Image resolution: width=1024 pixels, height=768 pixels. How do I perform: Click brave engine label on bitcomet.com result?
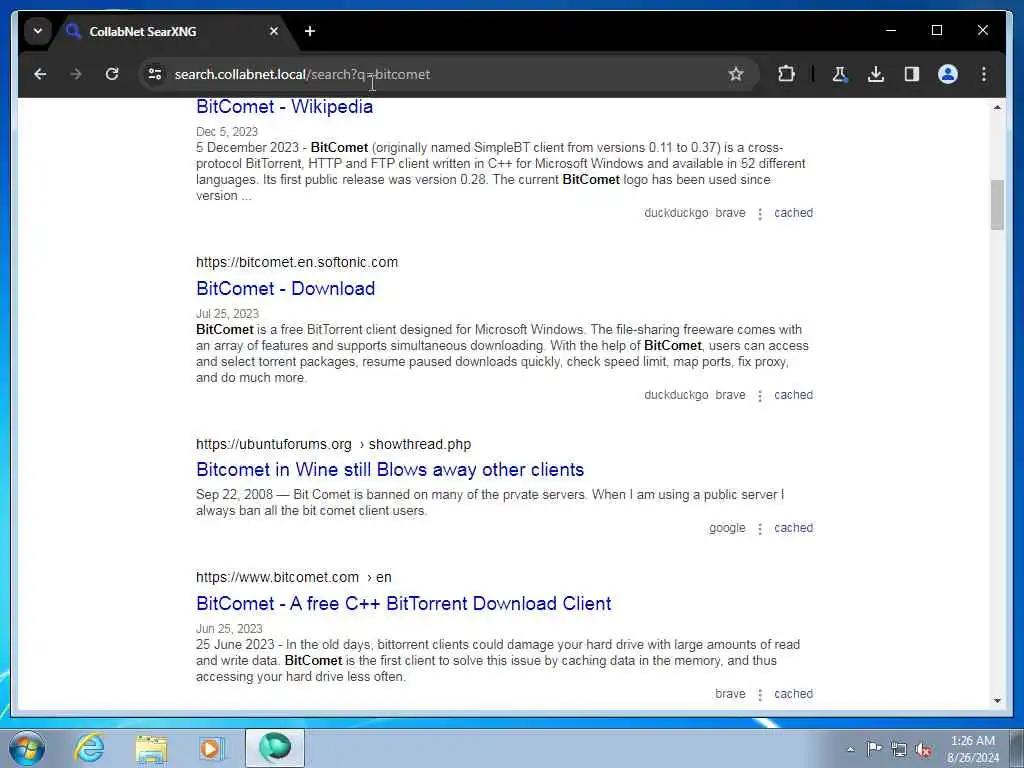[x=730, y=694]
